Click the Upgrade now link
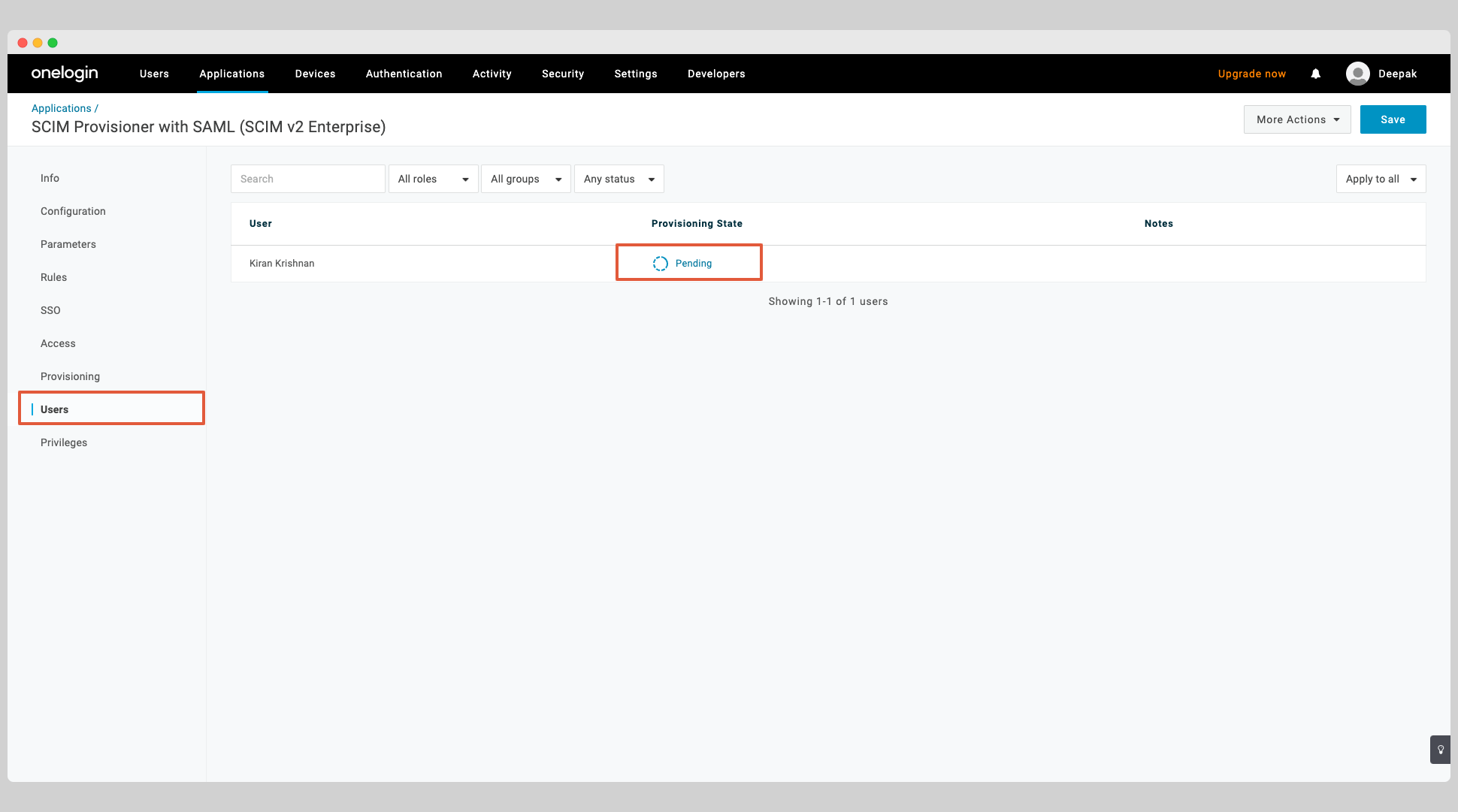The image size is (1458, 812). pyautogui.click(x=1251, y=74)
